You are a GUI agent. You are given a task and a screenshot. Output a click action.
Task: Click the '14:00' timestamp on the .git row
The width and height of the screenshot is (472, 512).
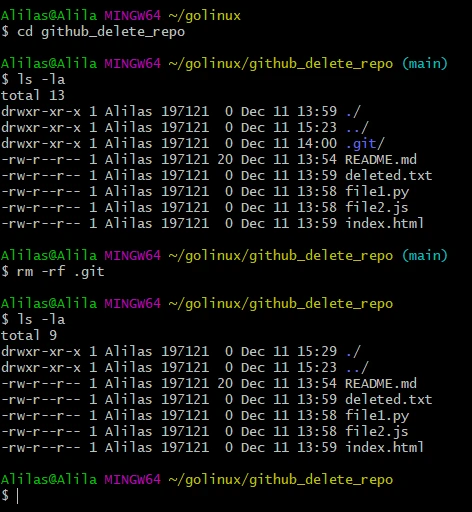click(317, 144)
